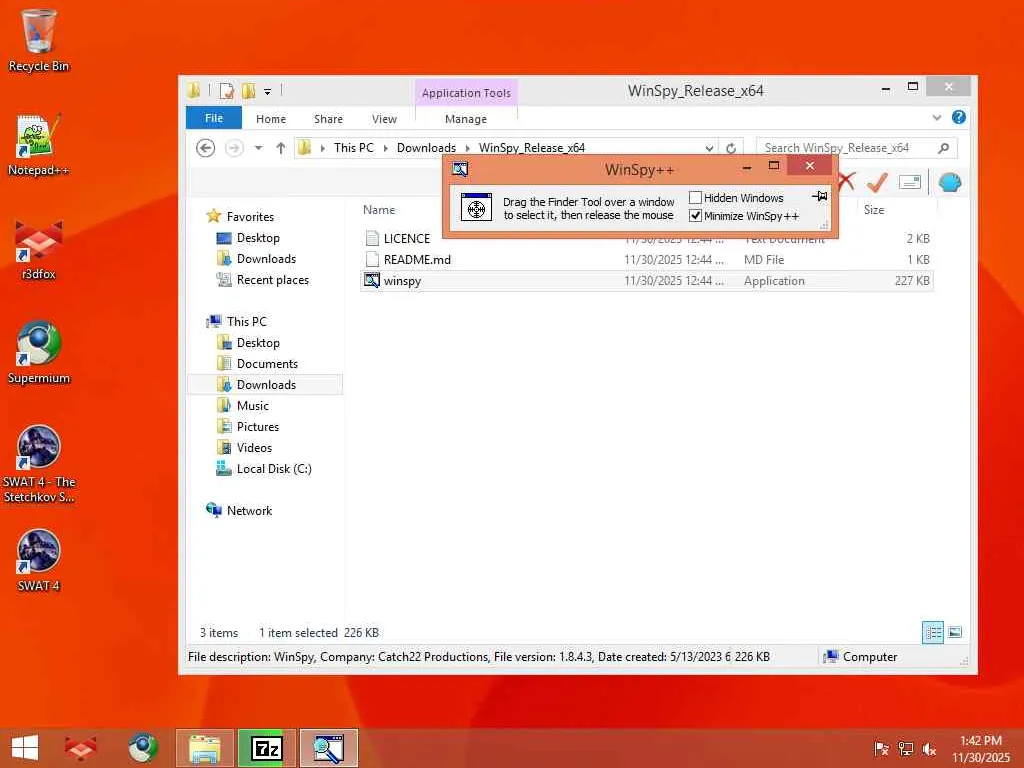1024x768 pixels.
Task: Open Recent places in navigation pane
Action: [272, 280]
